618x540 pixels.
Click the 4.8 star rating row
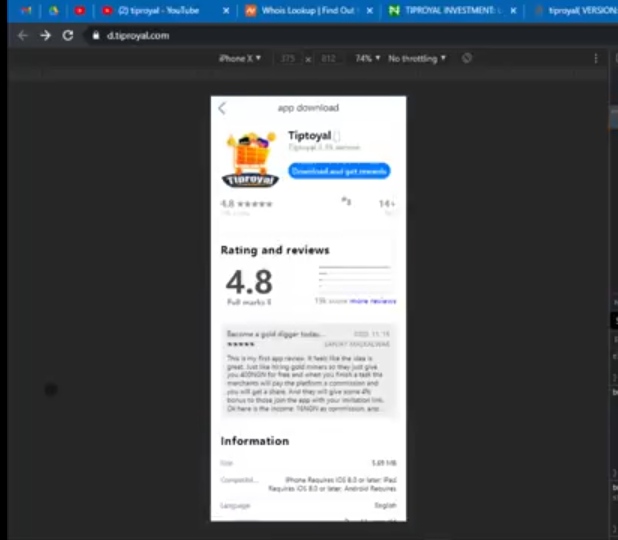point(246,204)
